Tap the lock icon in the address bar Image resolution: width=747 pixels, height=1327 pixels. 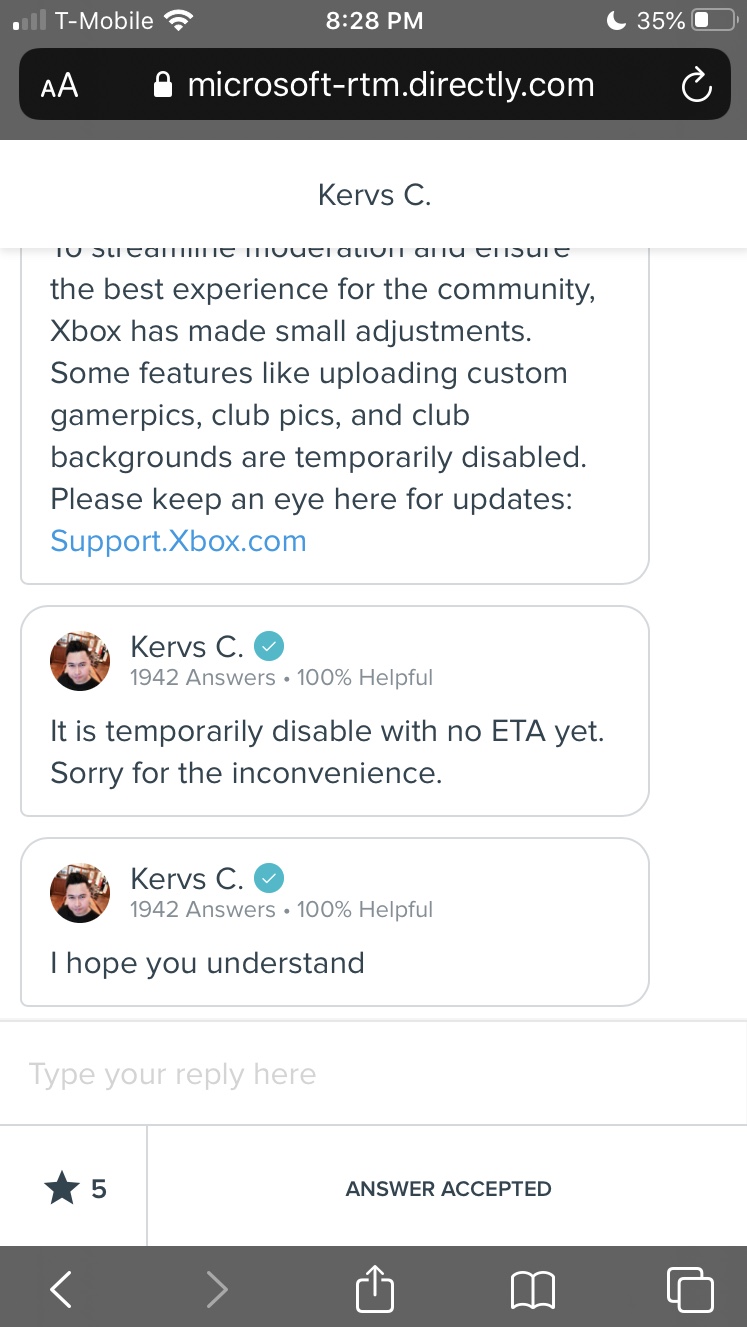pos(164,86)
